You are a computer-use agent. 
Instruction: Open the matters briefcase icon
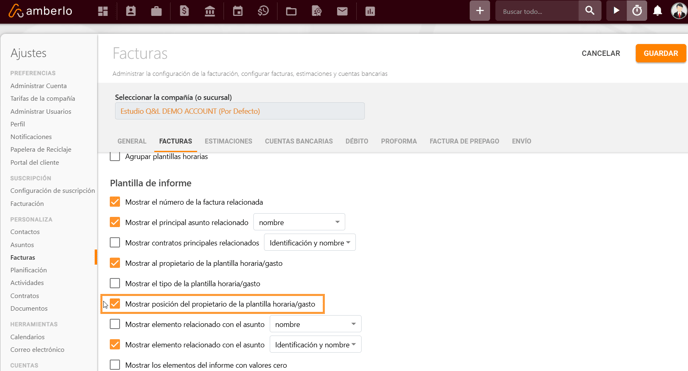[x=156, y=11]
